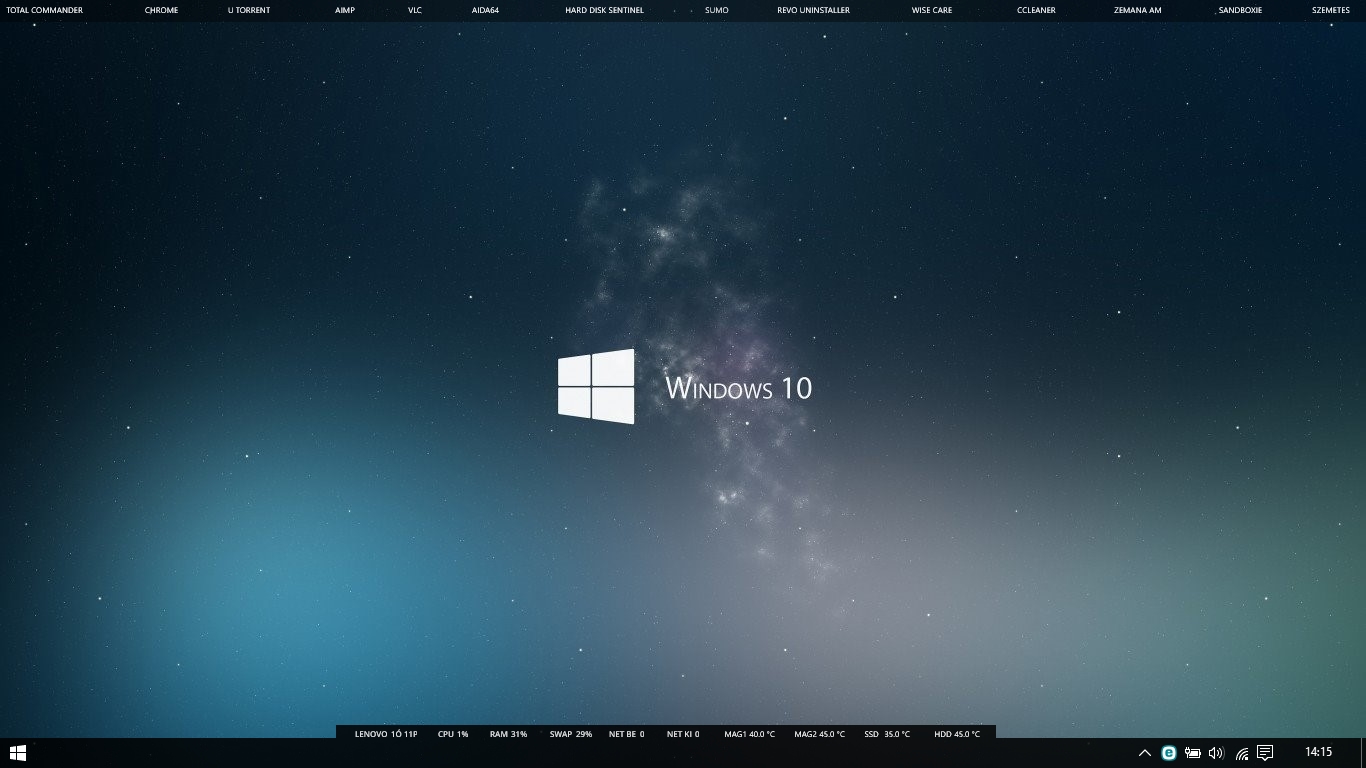Click the MAG1 40.0 °C temperature
This screenshot has width=1366, height=768.
pyautogui.click(x=749, y=734)
